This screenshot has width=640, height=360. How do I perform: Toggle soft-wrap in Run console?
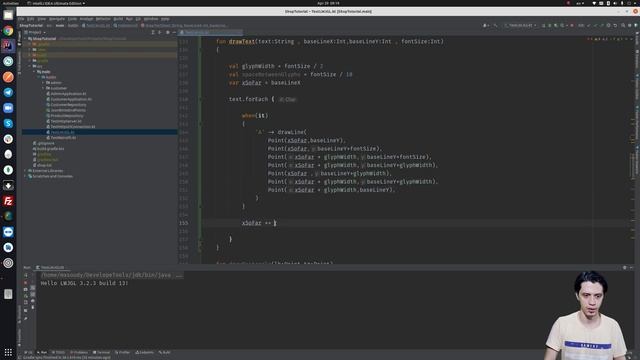33,288
